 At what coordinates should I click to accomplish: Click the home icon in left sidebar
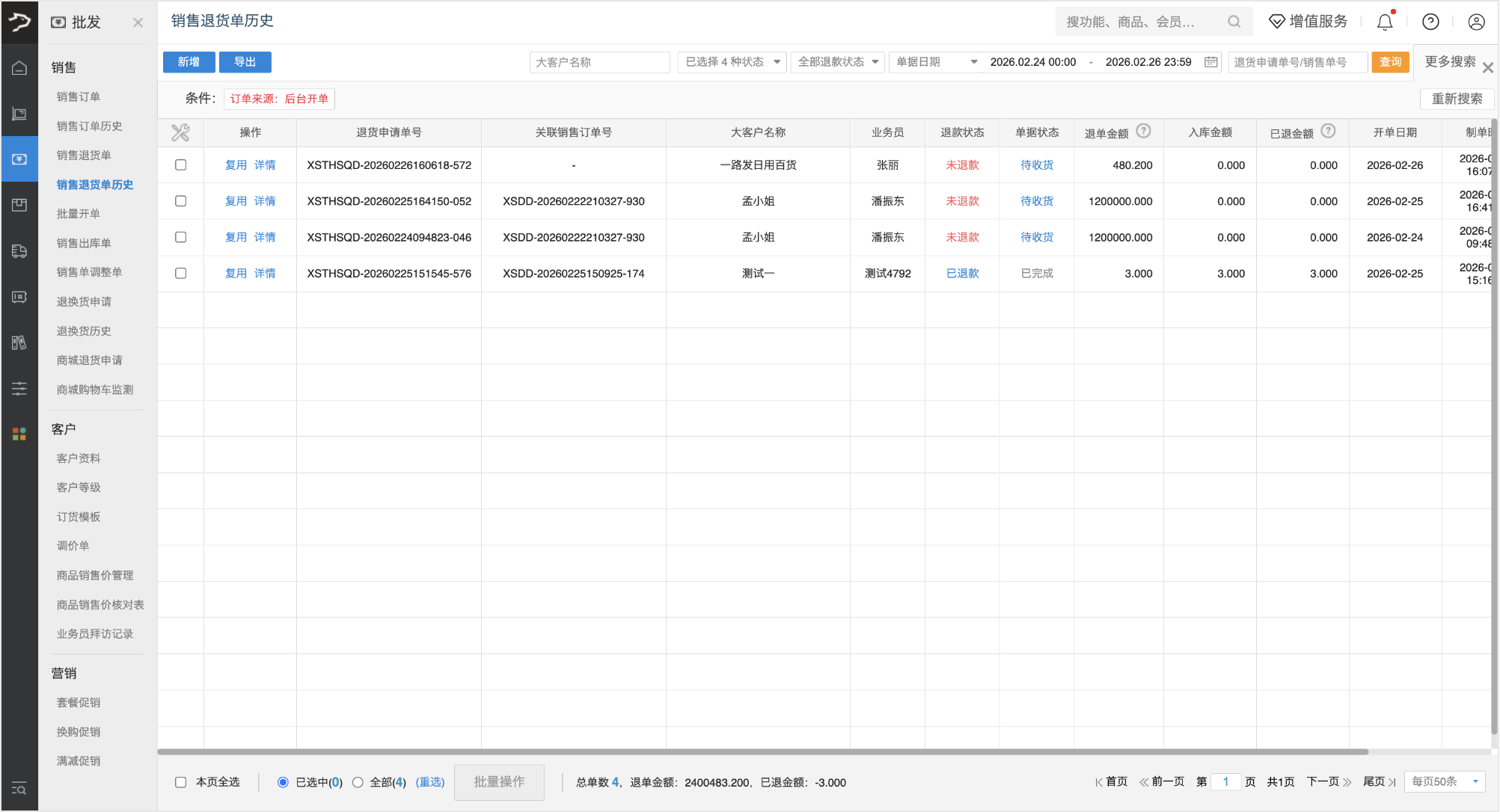[19, 68]
